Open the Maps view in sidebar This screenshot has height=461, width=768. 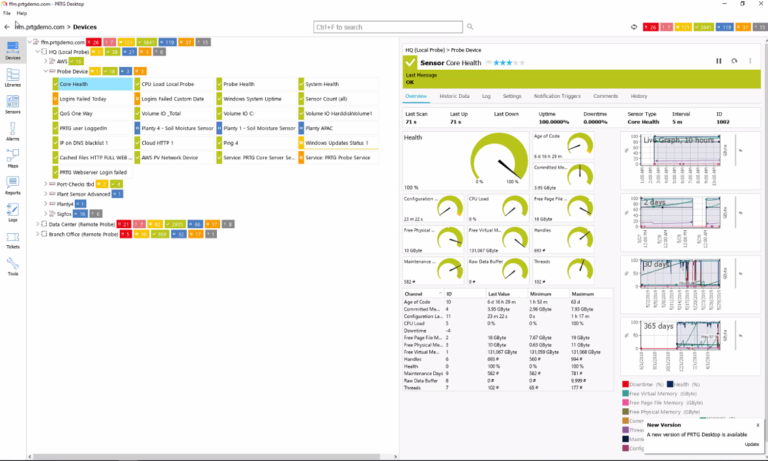click(13, 158)
